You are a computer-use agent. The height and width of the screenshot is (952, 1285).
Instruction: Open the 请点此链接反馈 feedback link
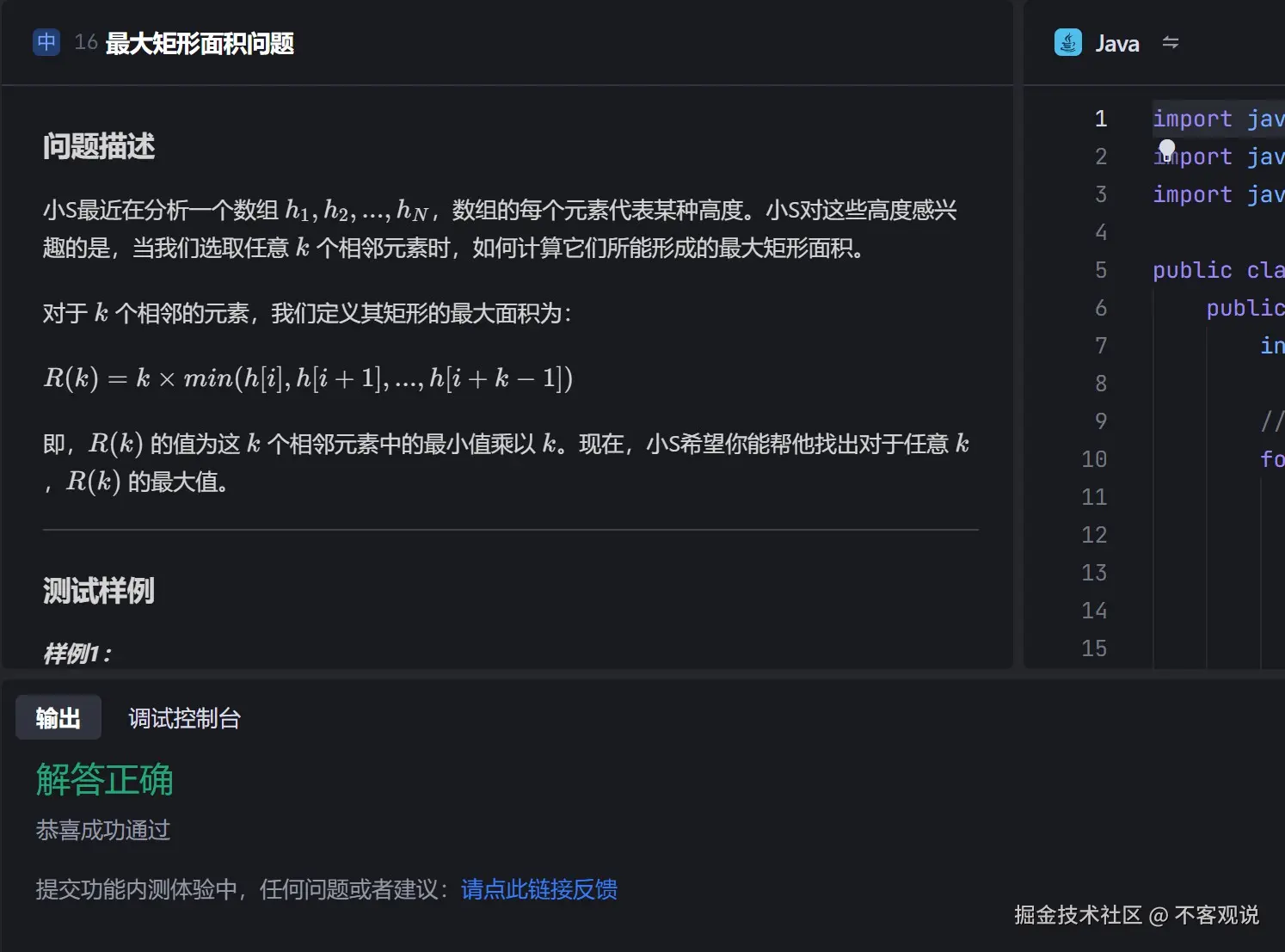(x=539, y=889)
